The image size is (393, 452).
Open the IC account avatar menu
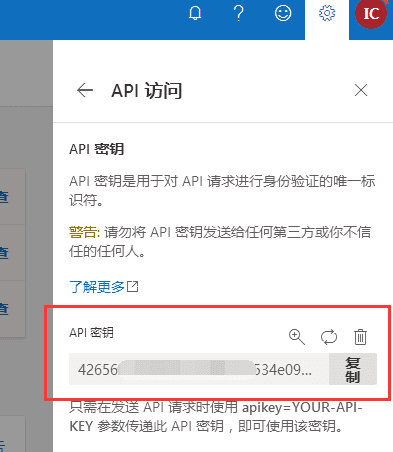coord(371,14)
